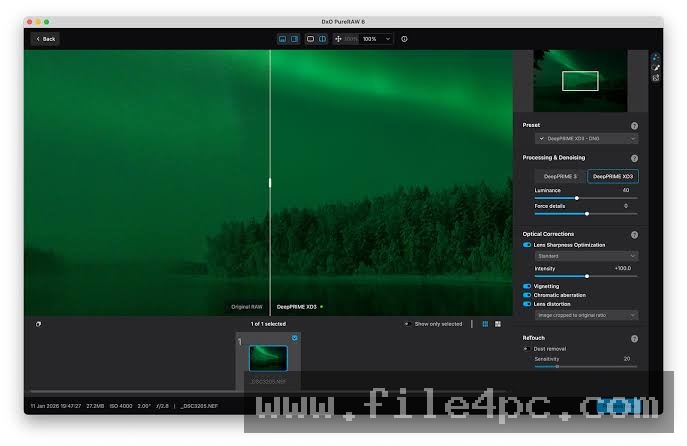Click the ISO 4000 status entry
The image size is (687, 446).
121,406
